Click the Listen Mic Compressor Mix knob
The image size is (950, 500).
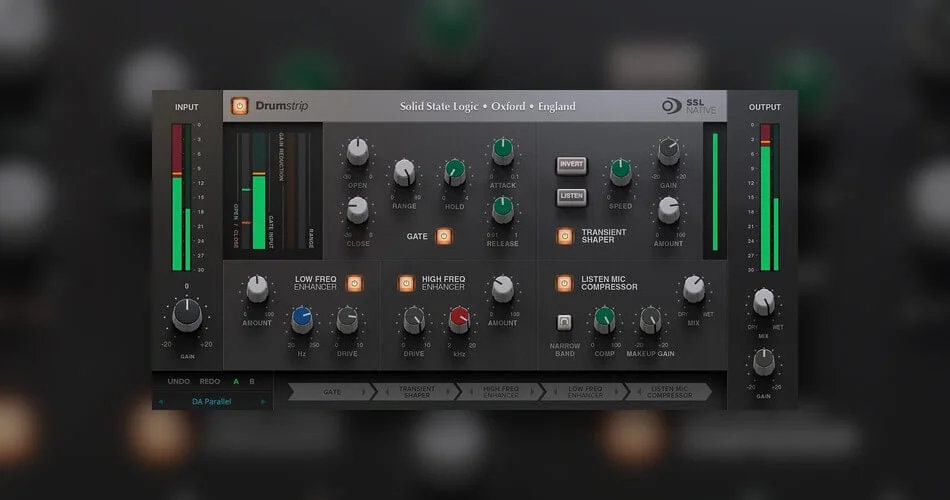tap(694, 289)
